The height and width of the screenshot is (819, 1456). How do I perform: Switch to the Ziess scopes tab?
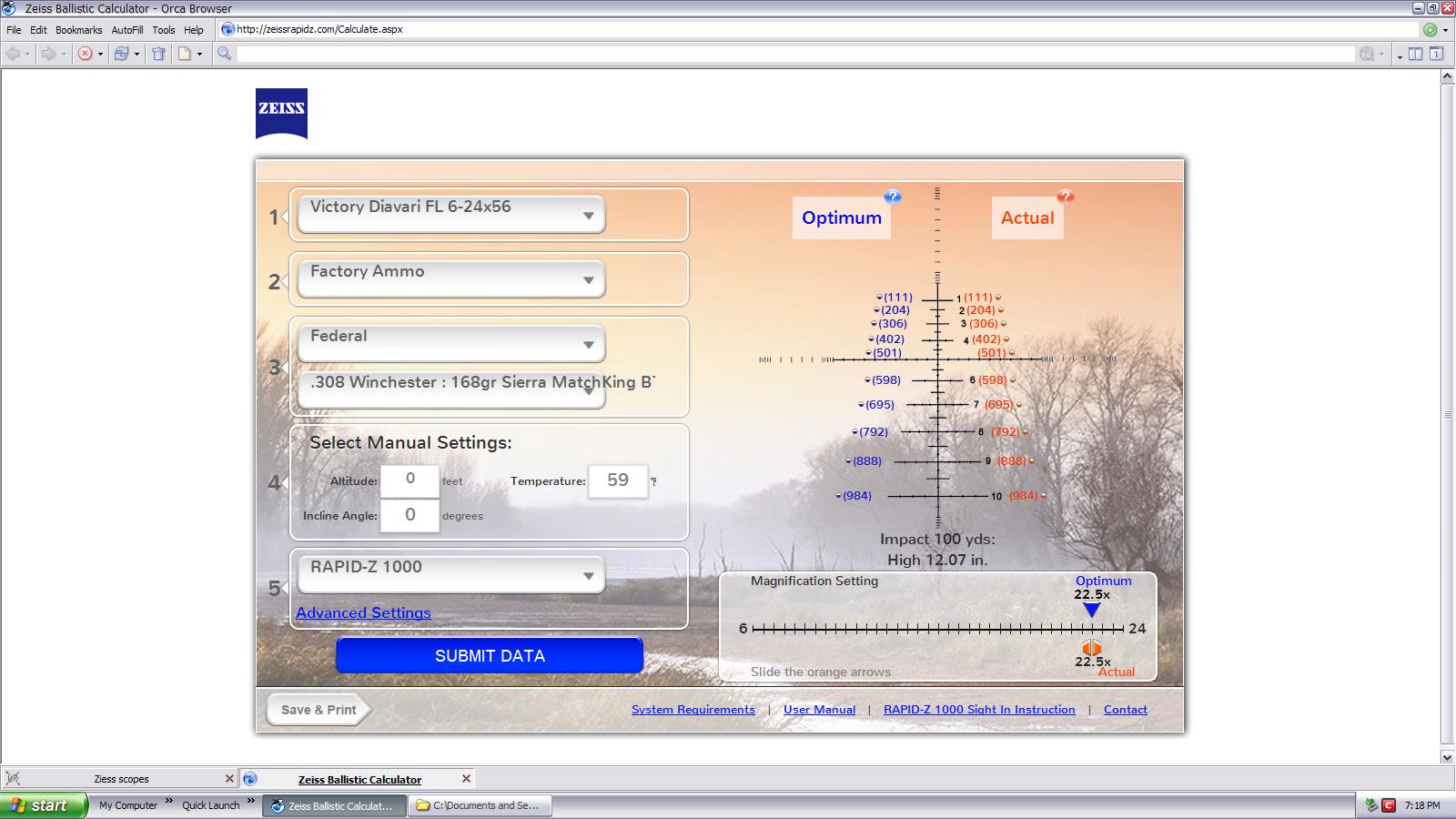121,779
